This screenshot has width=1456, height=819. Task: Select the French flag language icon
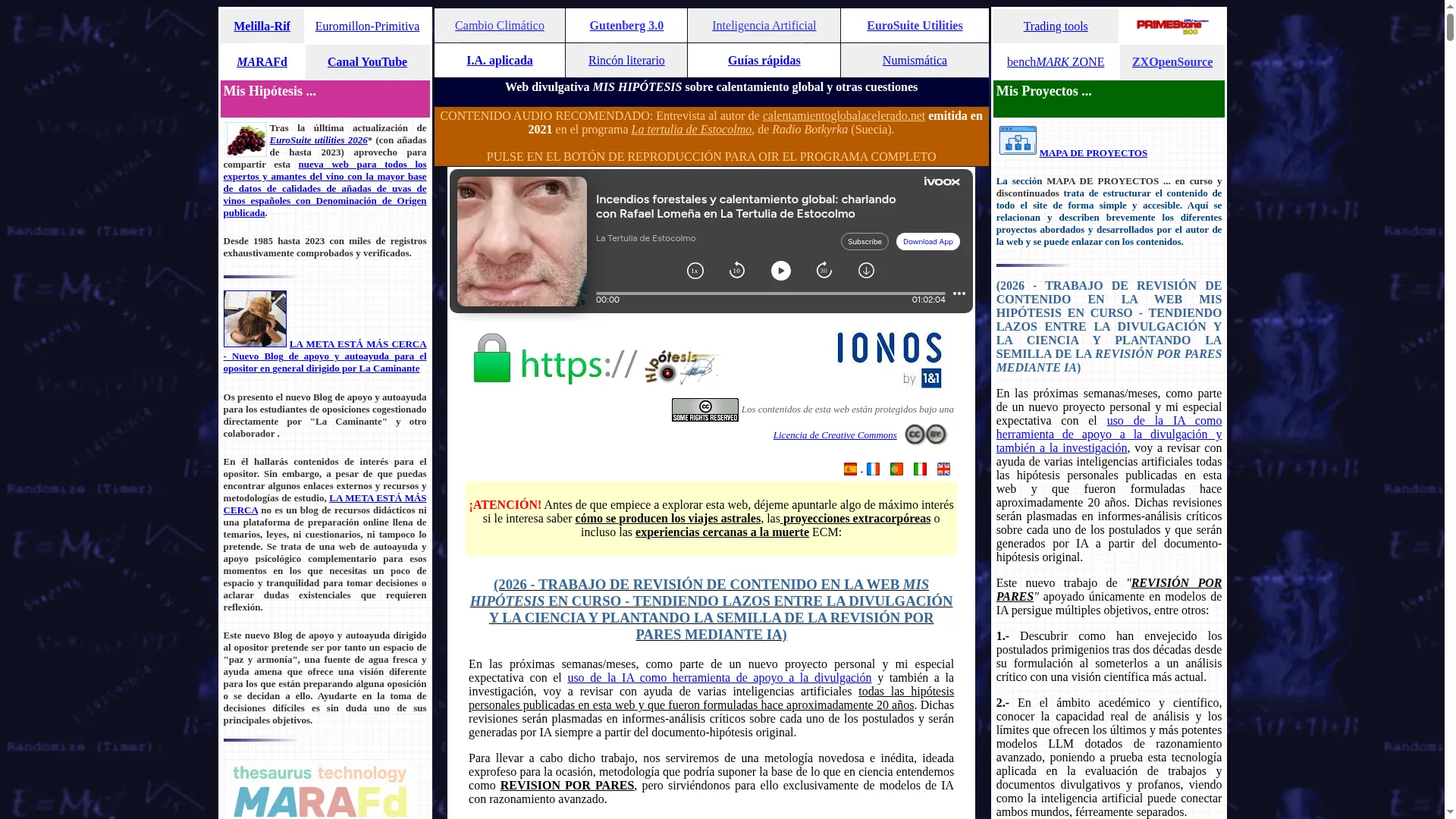873,469
